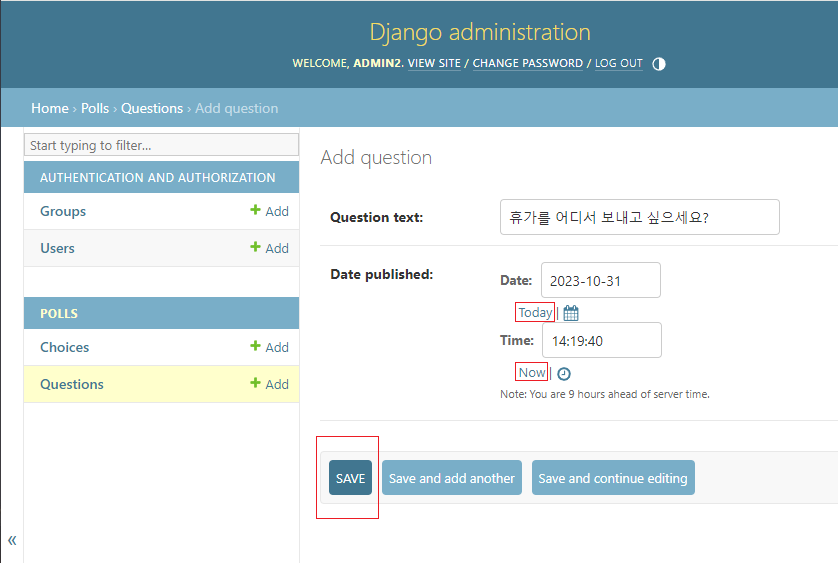Open the calendar date picker icon

[x=571, y=313]
